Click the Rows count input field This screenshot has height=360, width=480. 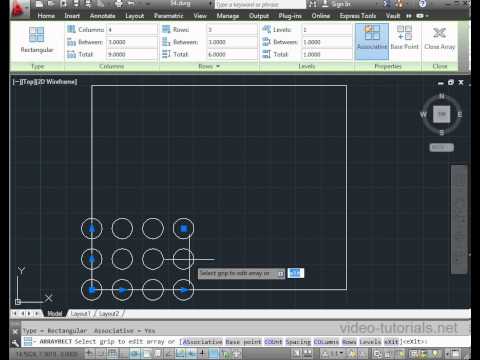pyautogui.click(x=232, y=29)
